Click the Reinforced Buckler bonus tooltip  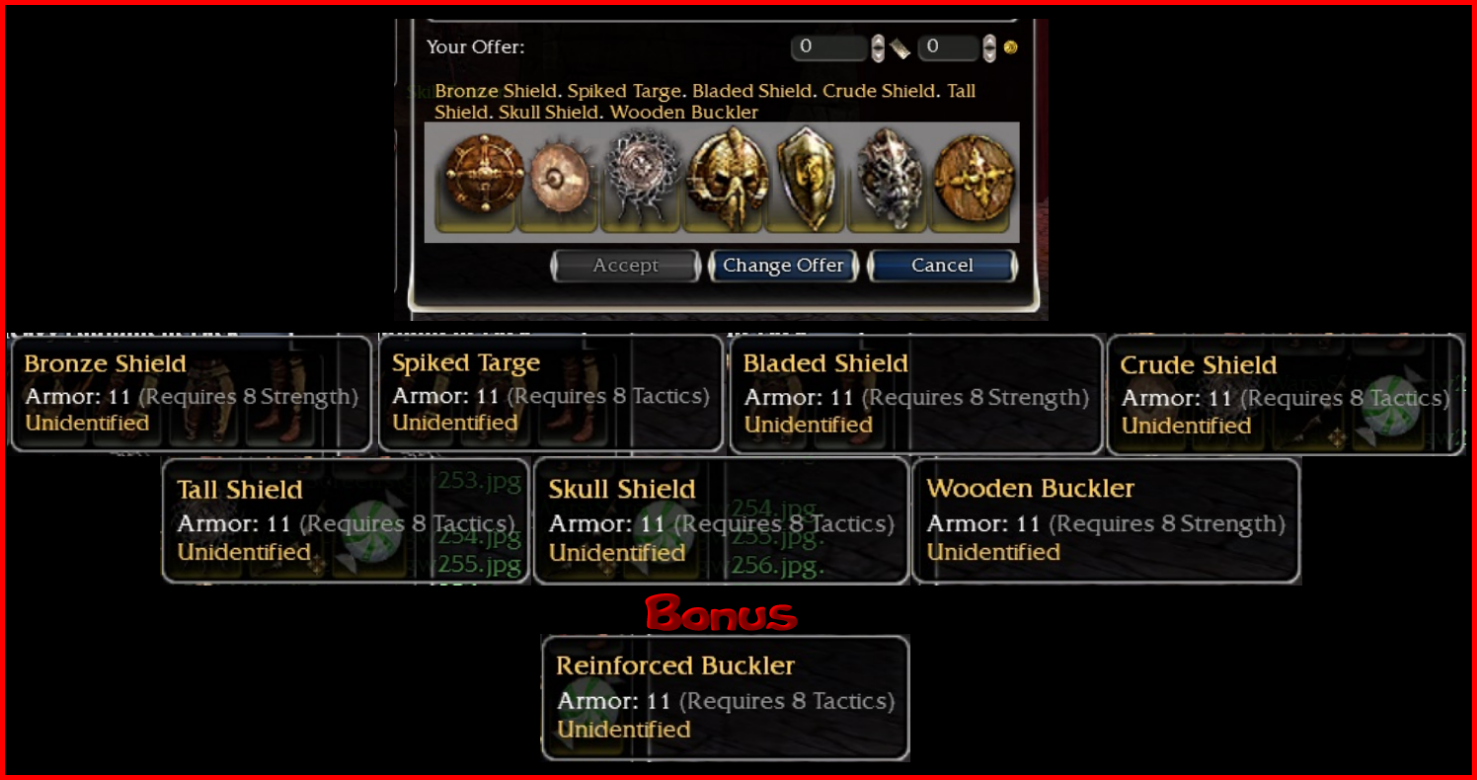725,698
